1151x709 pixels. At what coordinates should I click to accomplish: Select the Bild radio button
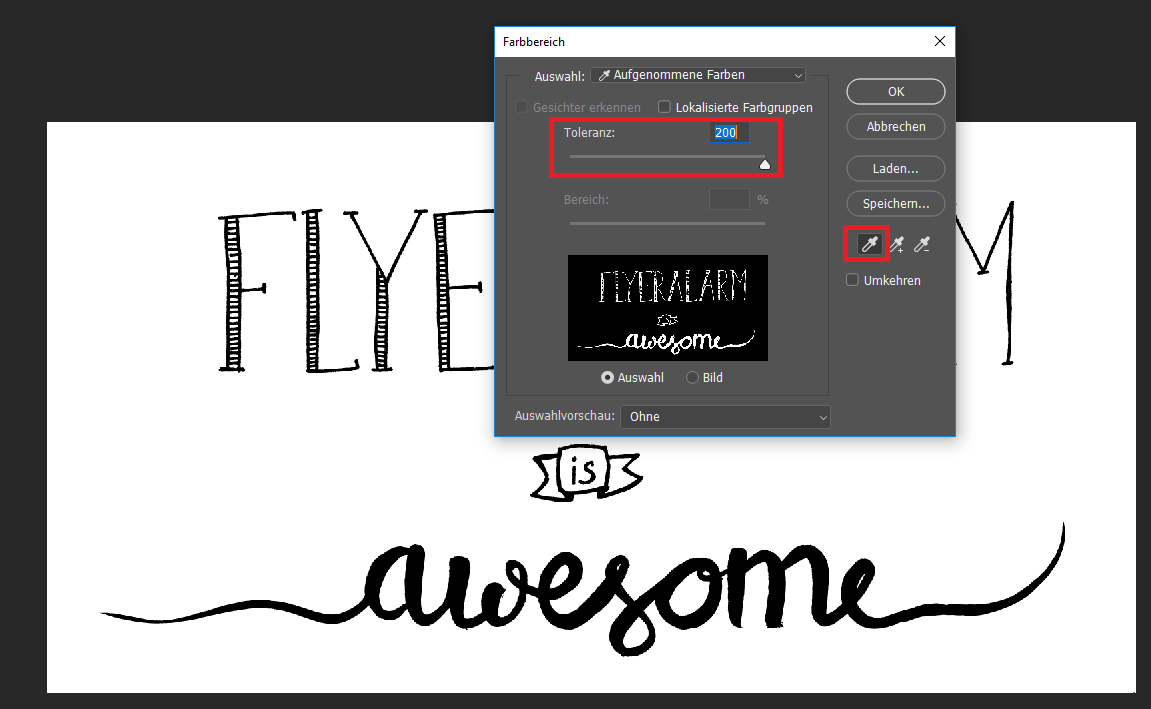(693, 378)
